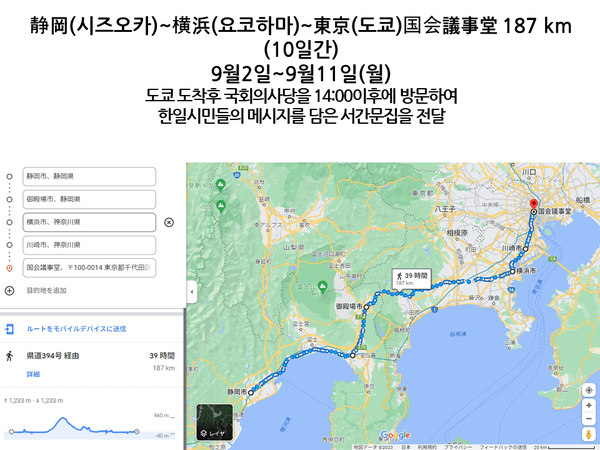Click the walking icon beside 県道394号 route

10,355
